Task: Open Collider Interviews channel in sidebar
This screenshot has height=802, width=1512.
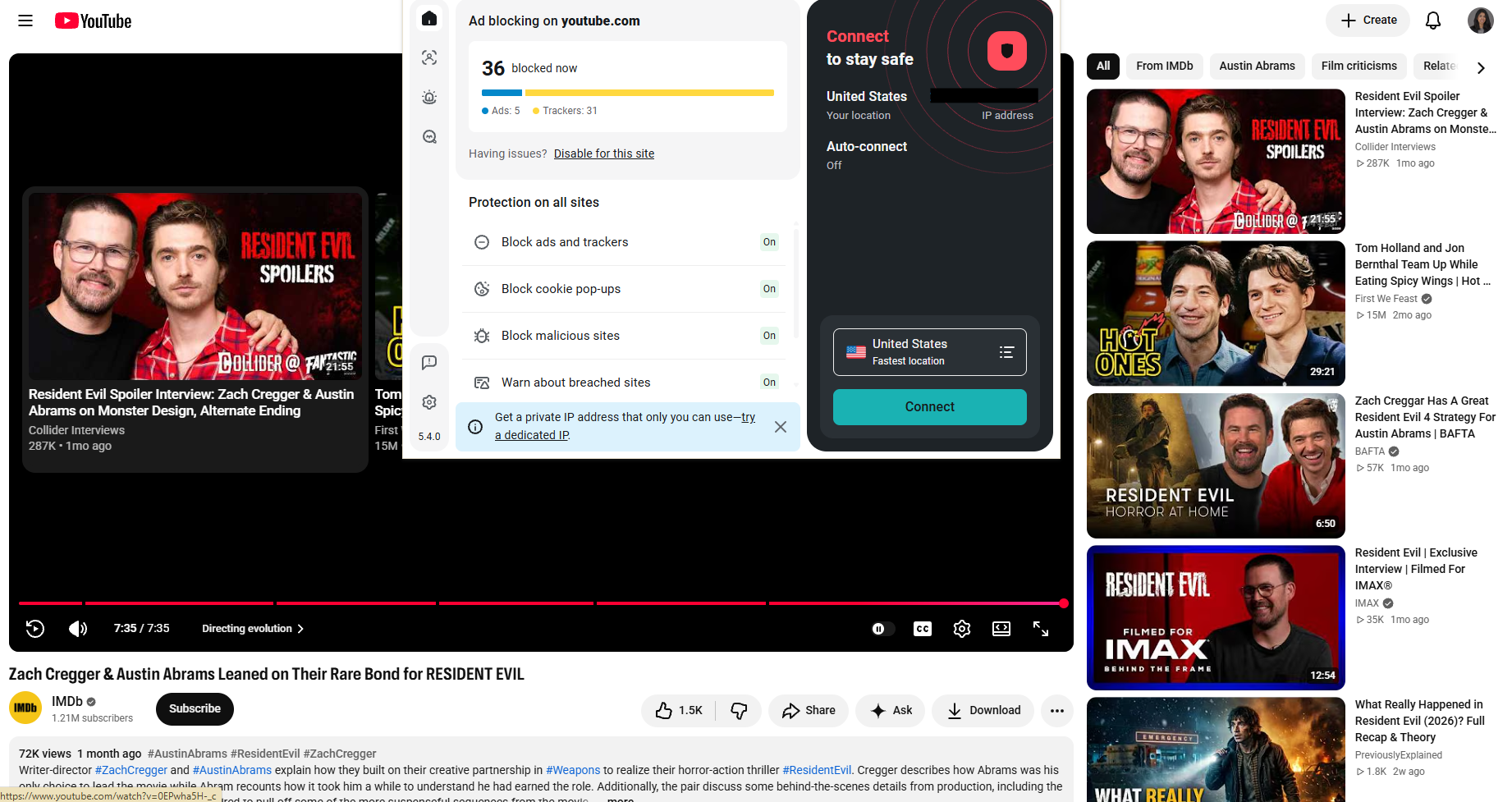Action: (x=1395, y=147)
